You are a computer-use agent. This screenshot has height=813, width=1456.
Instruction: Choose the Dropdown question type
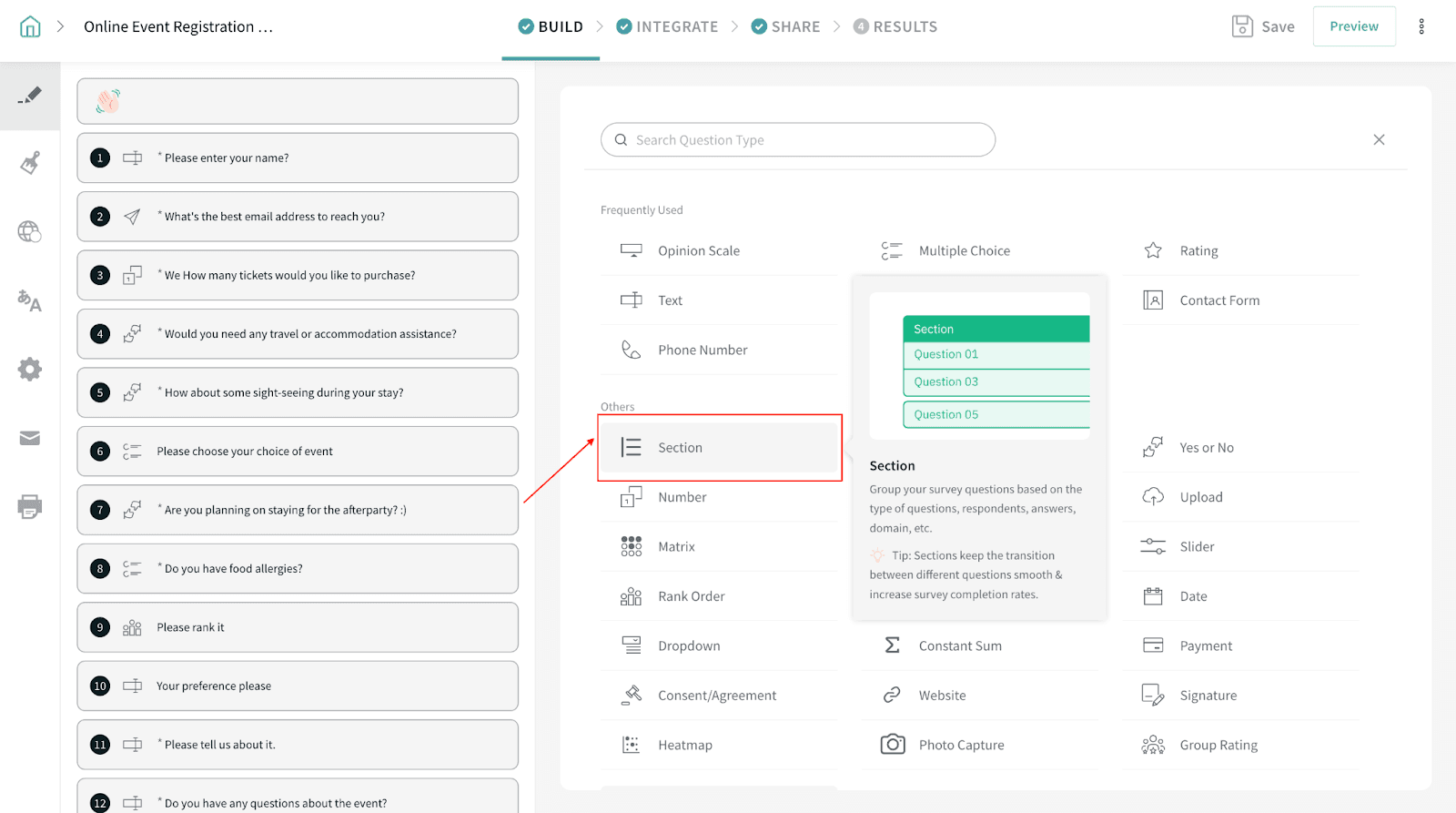(689, 645)
